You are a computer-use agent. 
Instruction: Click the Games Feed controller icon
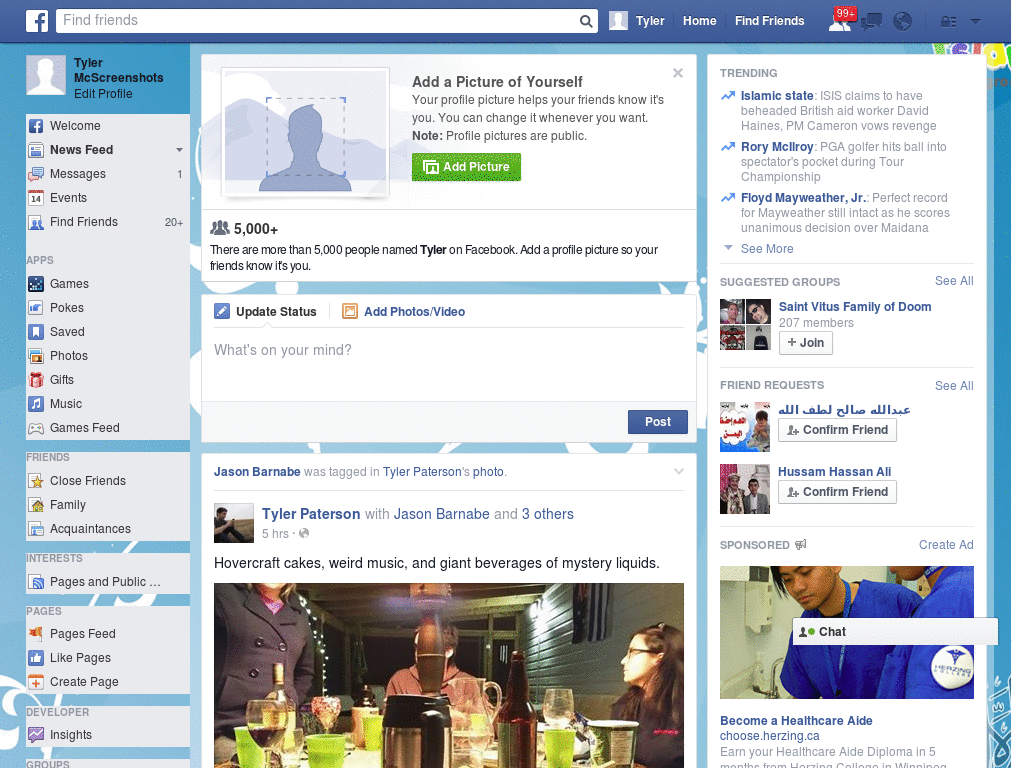pos(36,428)
